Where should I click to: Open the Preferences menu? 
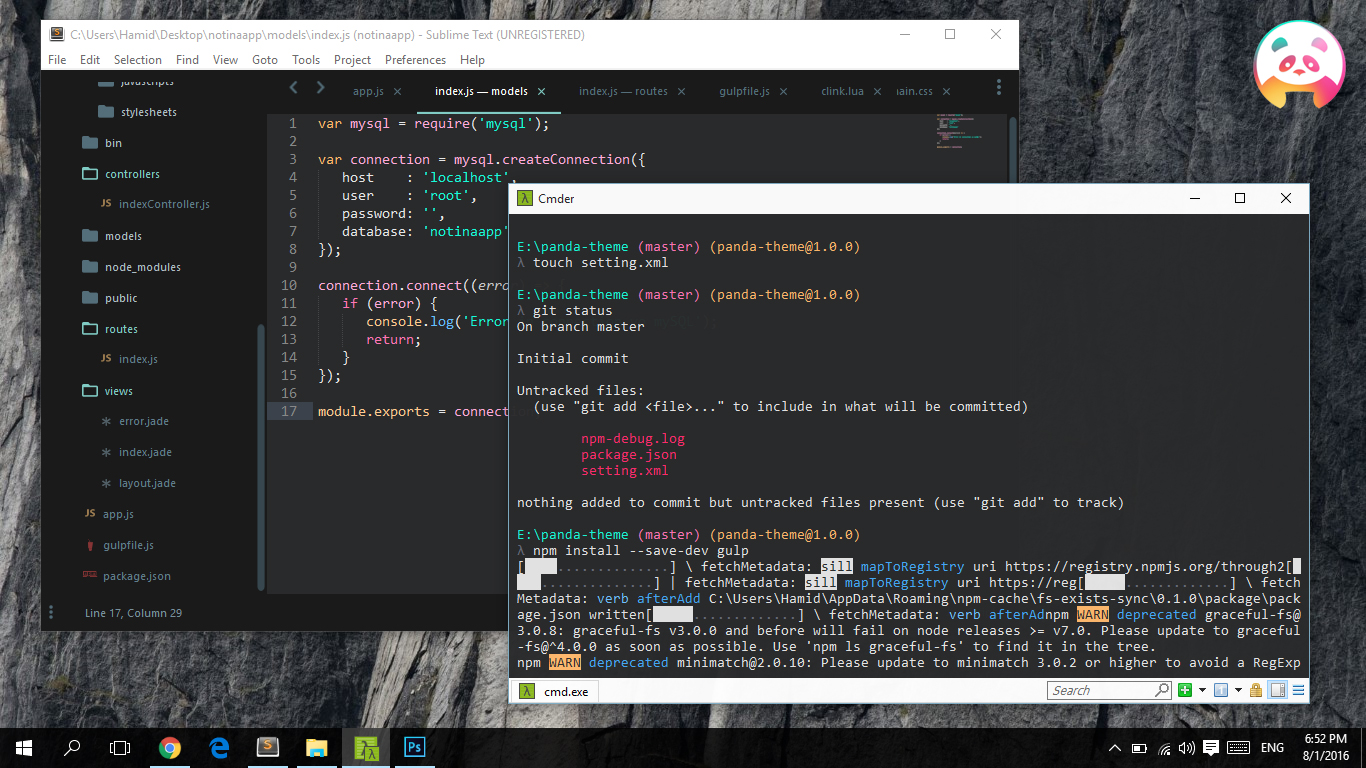pos(415,60)
